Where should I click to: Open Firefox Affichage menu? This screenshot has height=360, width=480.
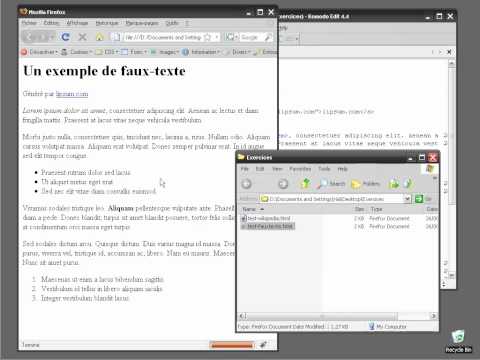point(77,23)
